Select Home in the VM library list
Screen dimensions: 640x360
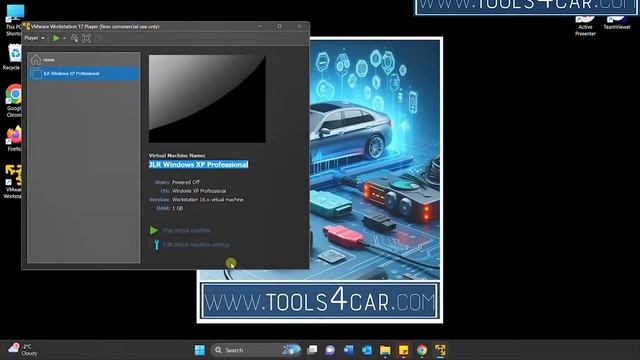tap(84, 60)
